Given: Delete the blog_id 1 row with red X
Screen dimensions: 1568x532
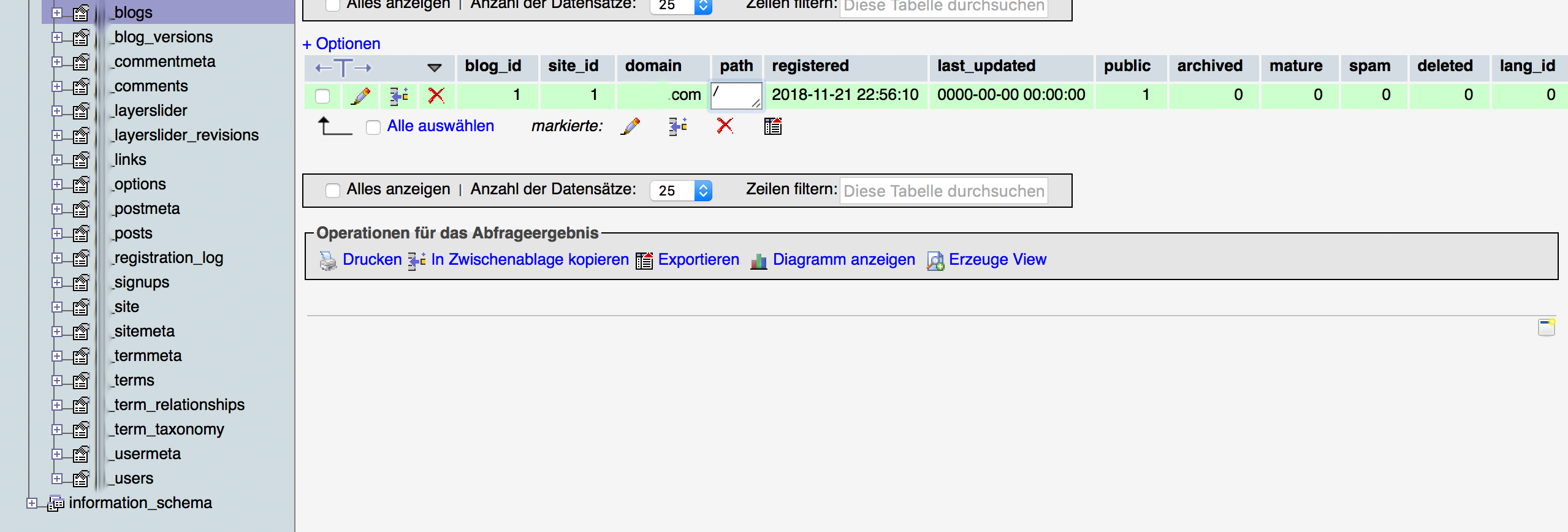Looking at the screenshot, I should pyautogui.click(x=436, y=96).
